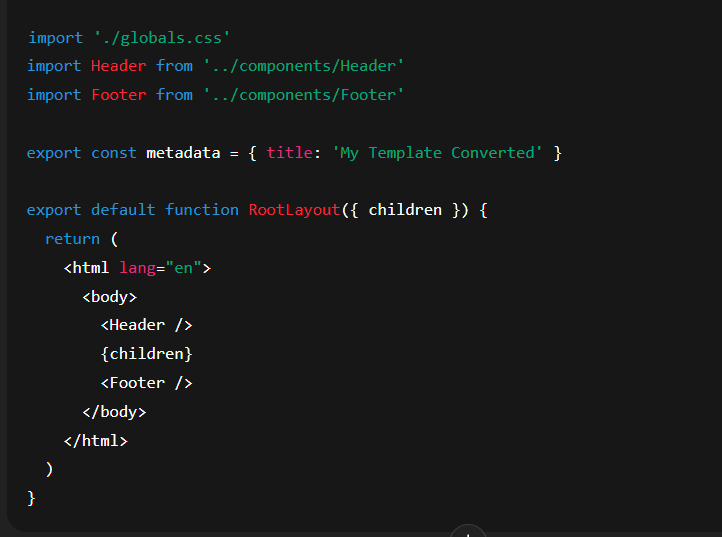Screen dimensions: 722x537
Task: Click the "en" attribute value
Action: (x=183, y=268)
